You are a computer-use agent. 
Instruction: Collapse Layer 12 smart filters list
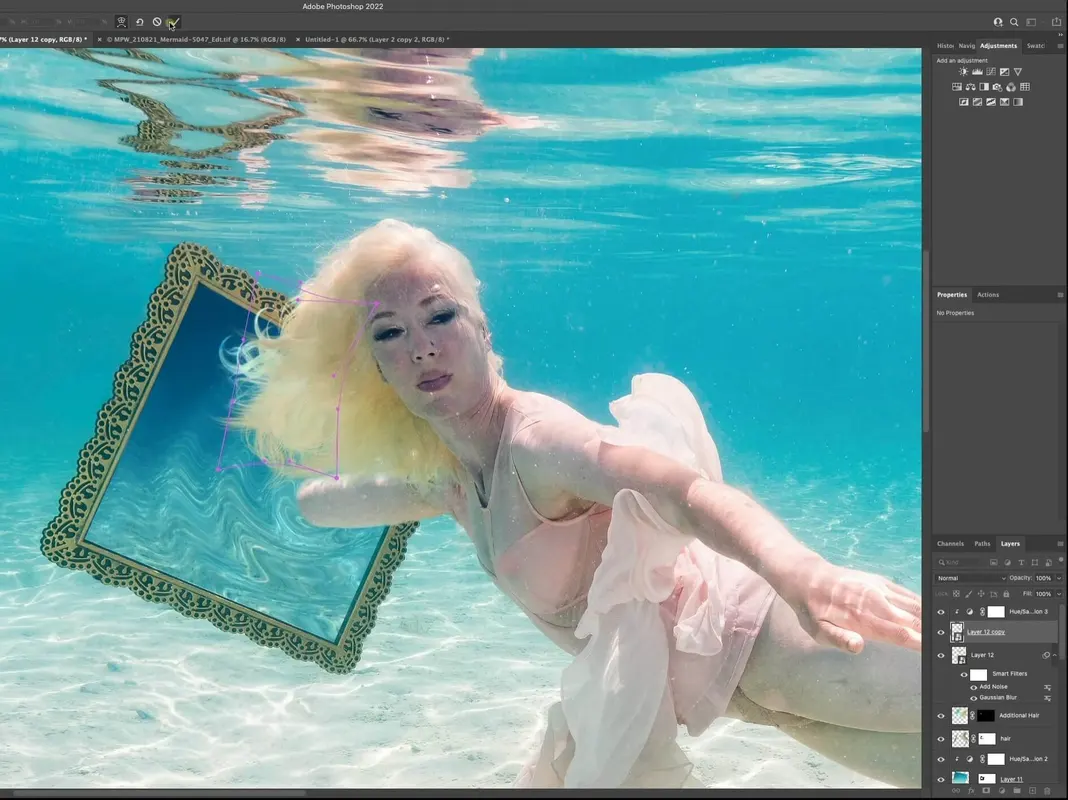[x=1055, y=656]
